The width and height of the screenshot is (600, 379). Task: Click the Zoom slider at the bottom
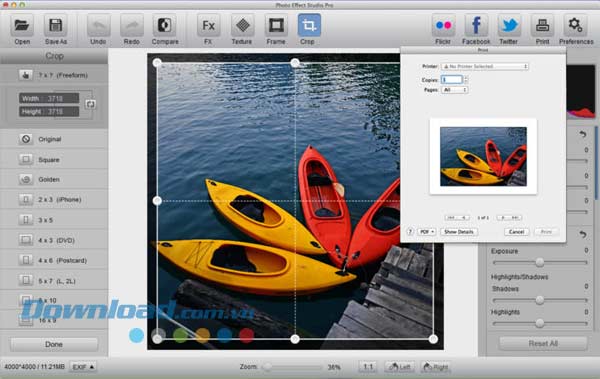293,367
